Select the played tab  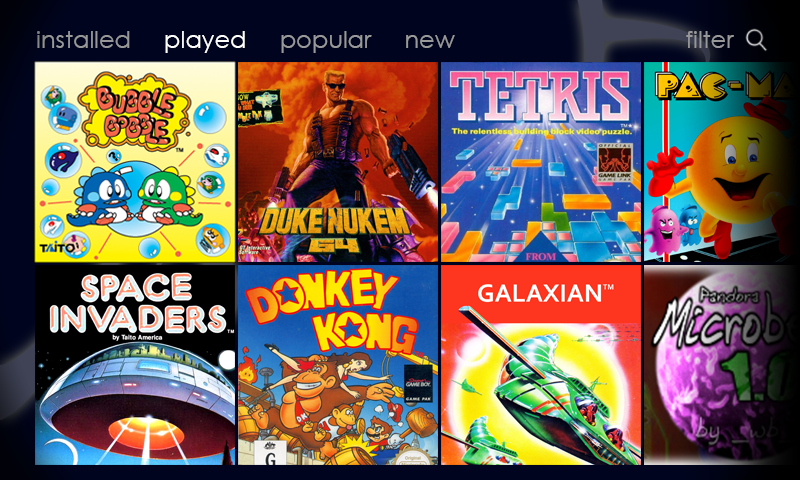click(205, 41)
